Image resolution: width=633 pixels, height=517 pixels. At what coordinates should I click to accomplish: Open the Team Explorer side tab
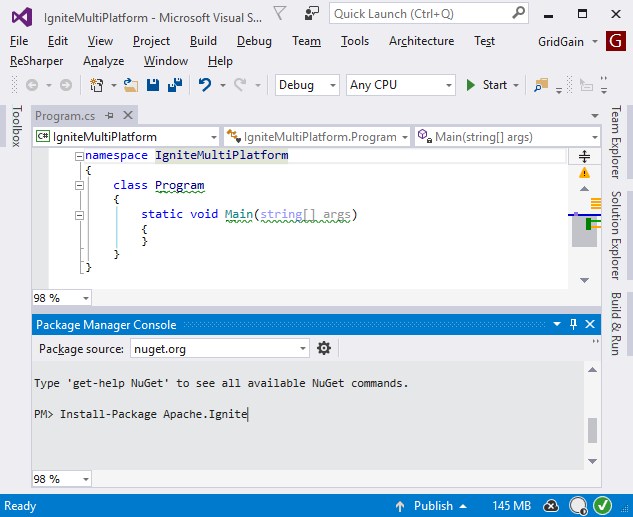(615, 142)
